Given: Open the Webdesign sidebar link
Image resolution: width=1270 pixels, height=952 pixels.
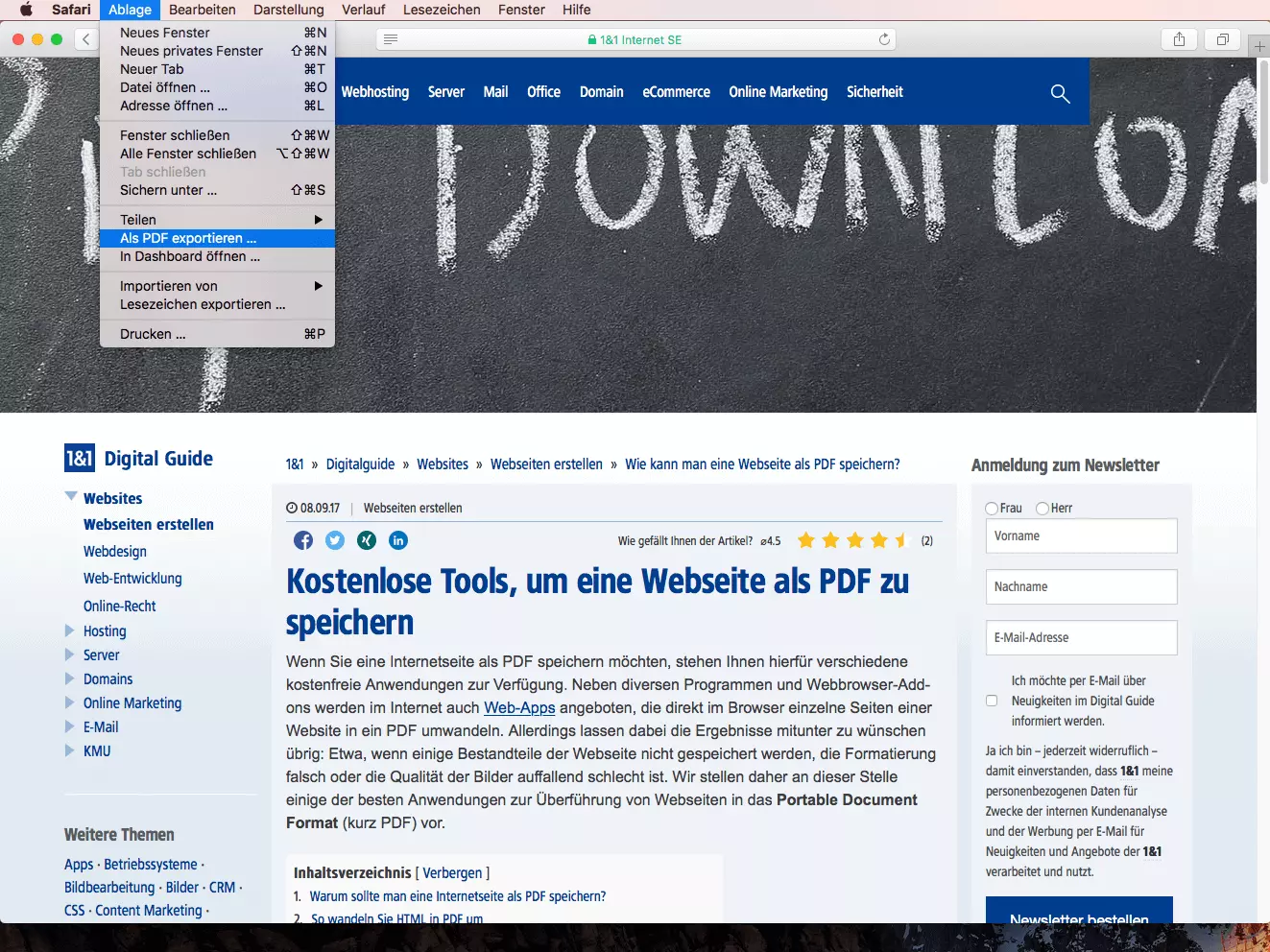Looking at the screenshot, I should [115, 551].
